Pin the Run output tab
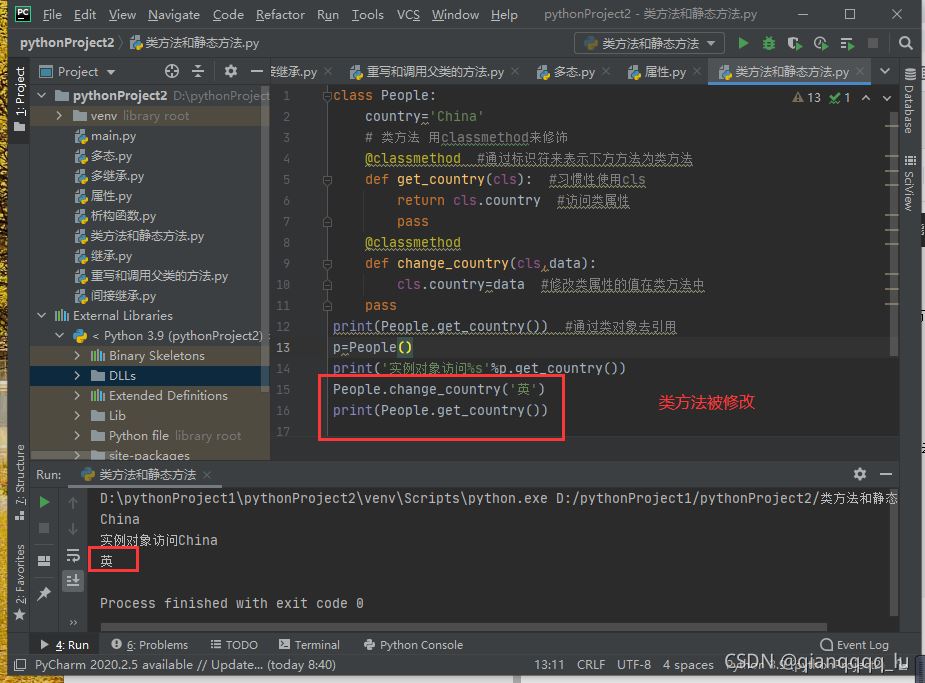925x683 pixels. 44,594
